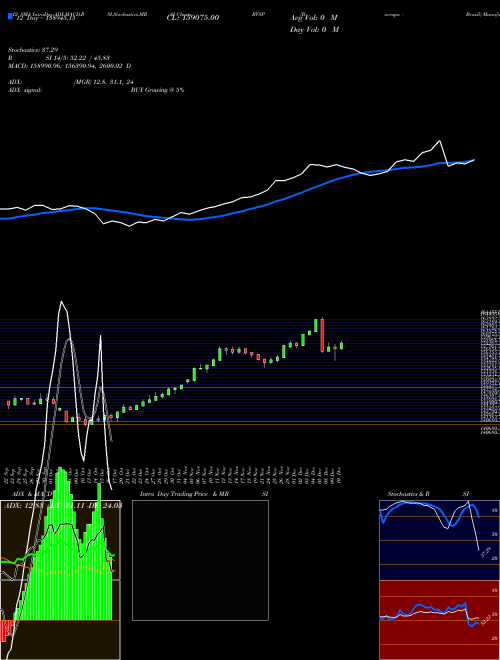Select the '(MGR) 12.8, 31.1, 24' ADX values
This screenshot has height=660, width=500.
pos(104,82)
